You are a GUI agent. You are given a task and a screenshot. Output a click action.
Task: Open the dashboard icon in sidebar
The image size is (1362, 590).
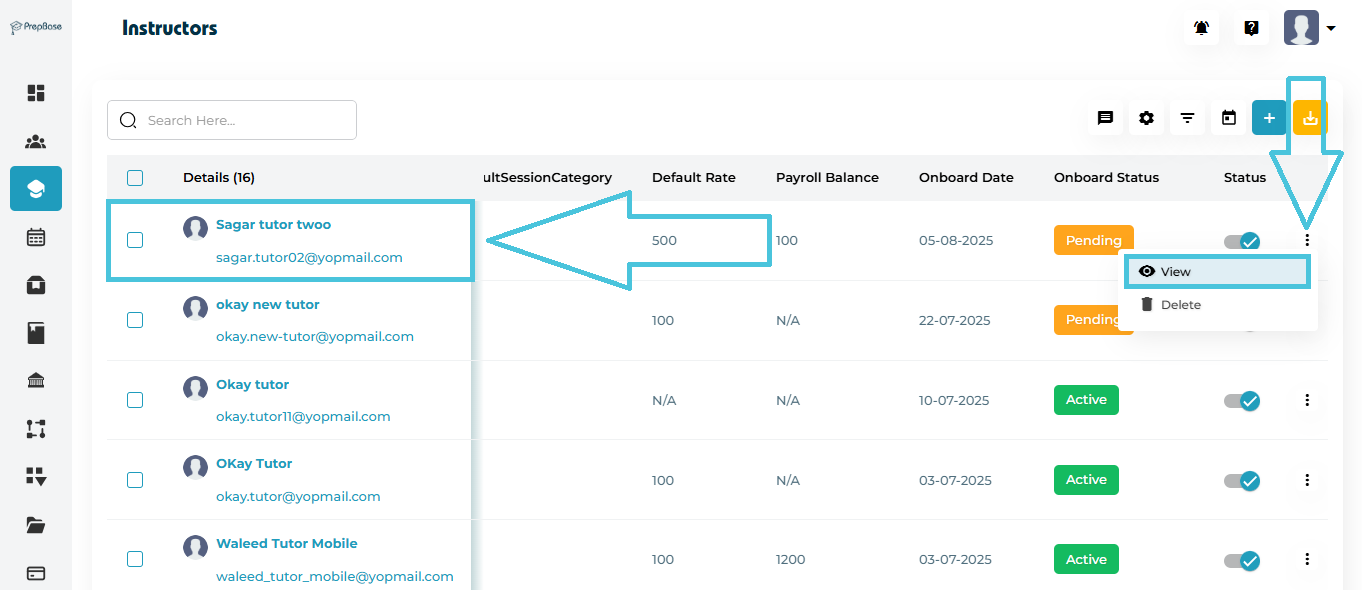[36, 93]
